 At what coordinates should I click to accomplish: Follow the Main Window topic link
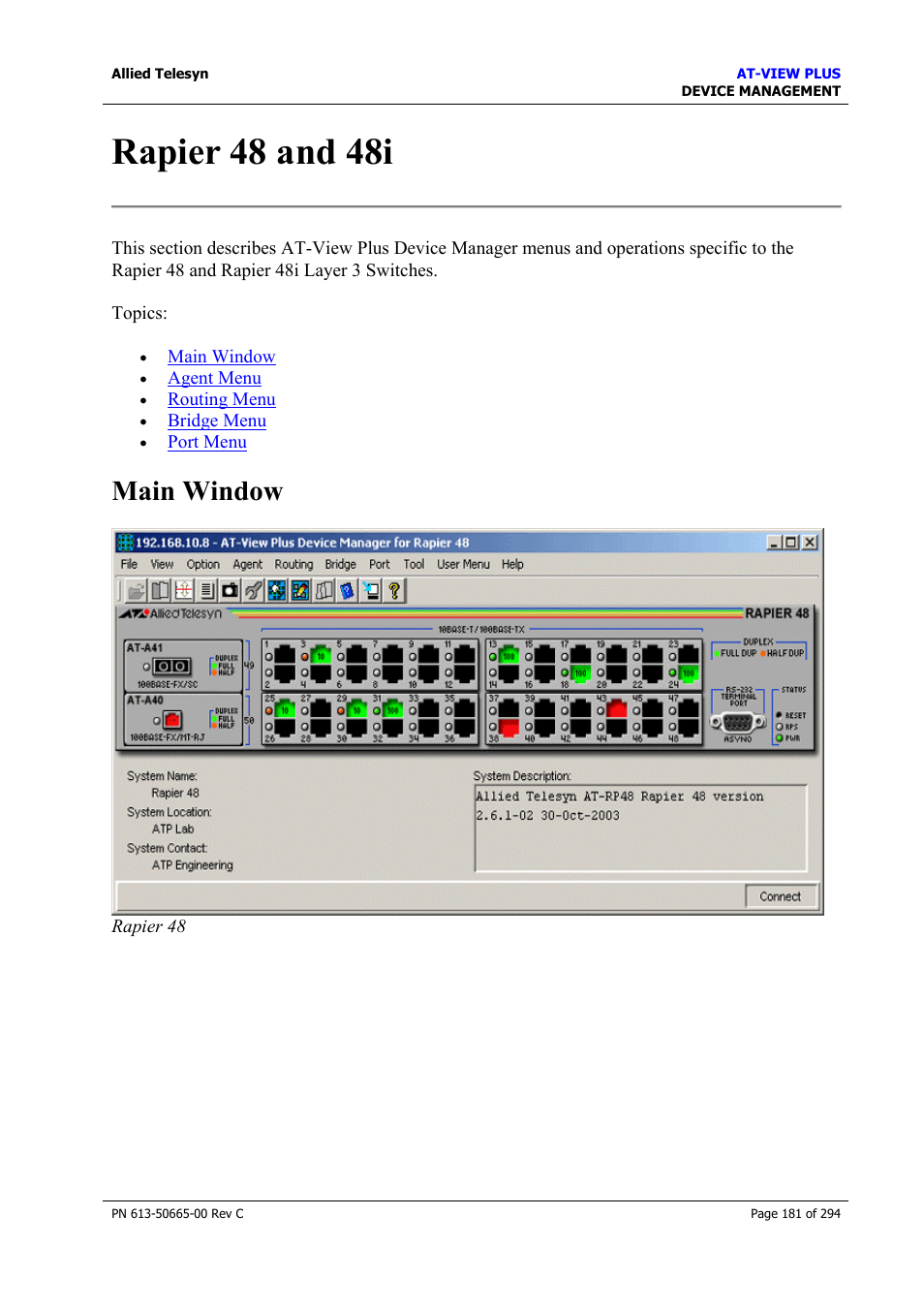tap(221, 357)
